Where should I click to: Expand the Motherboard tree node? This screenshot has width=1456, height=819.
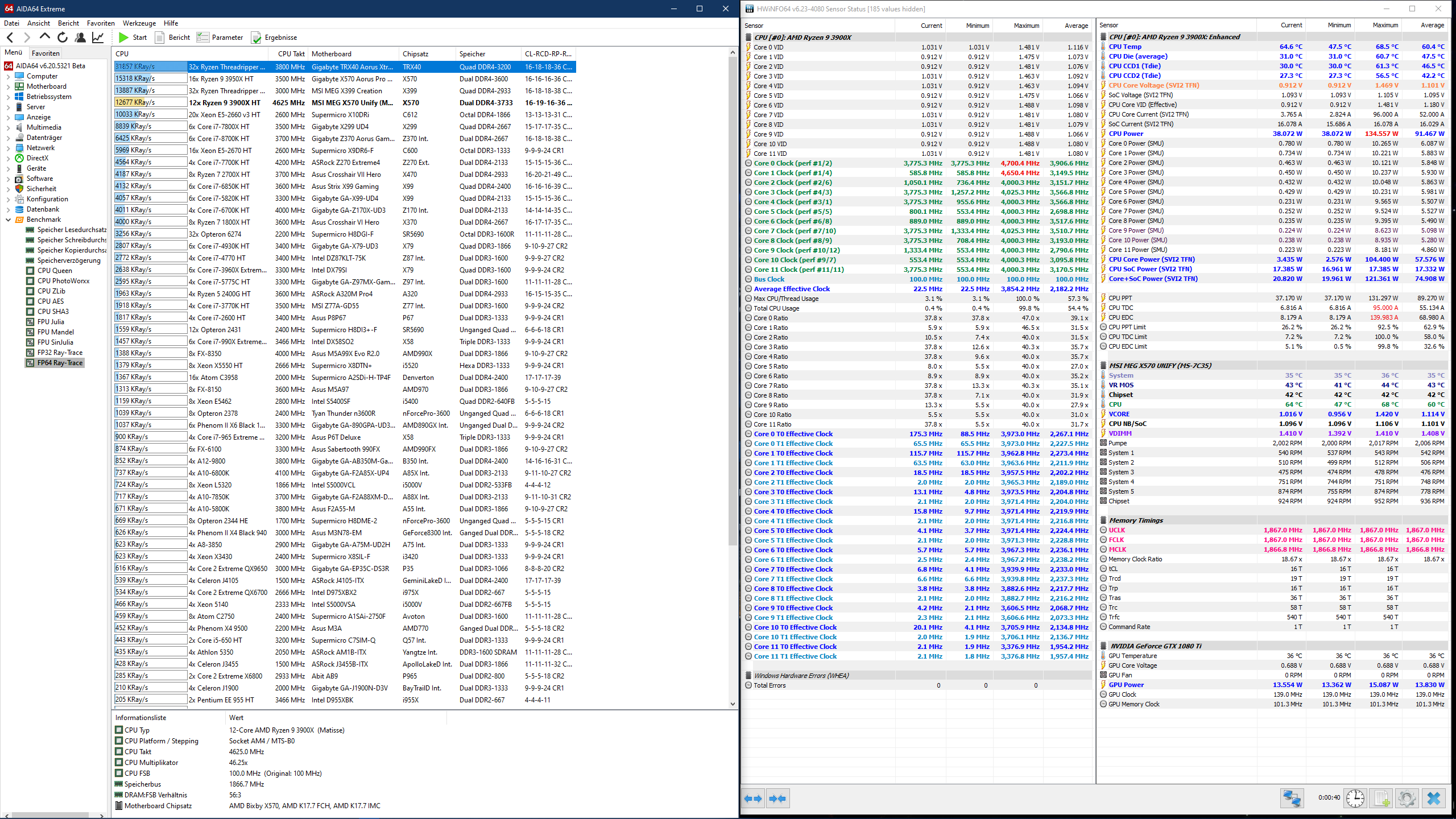point(8,86)
